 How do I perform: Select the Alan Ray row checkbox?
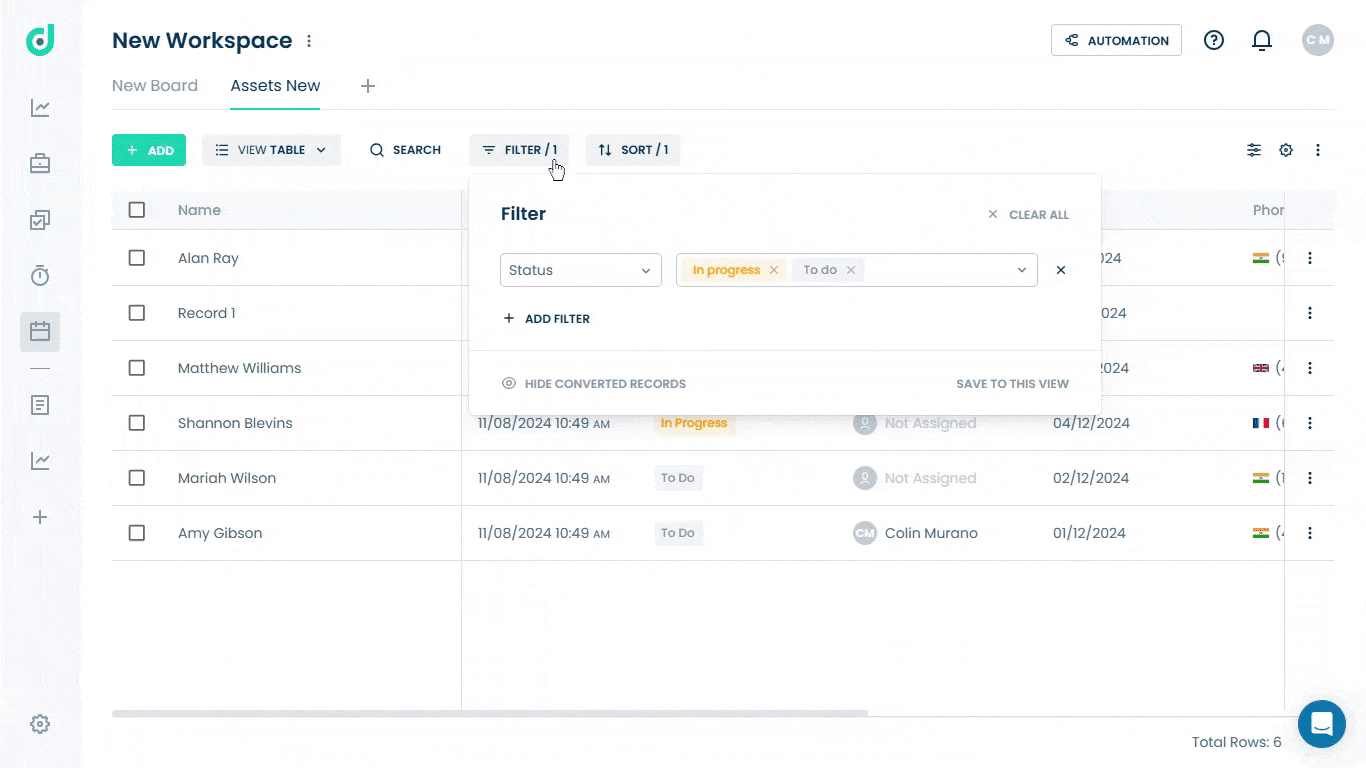137,258
